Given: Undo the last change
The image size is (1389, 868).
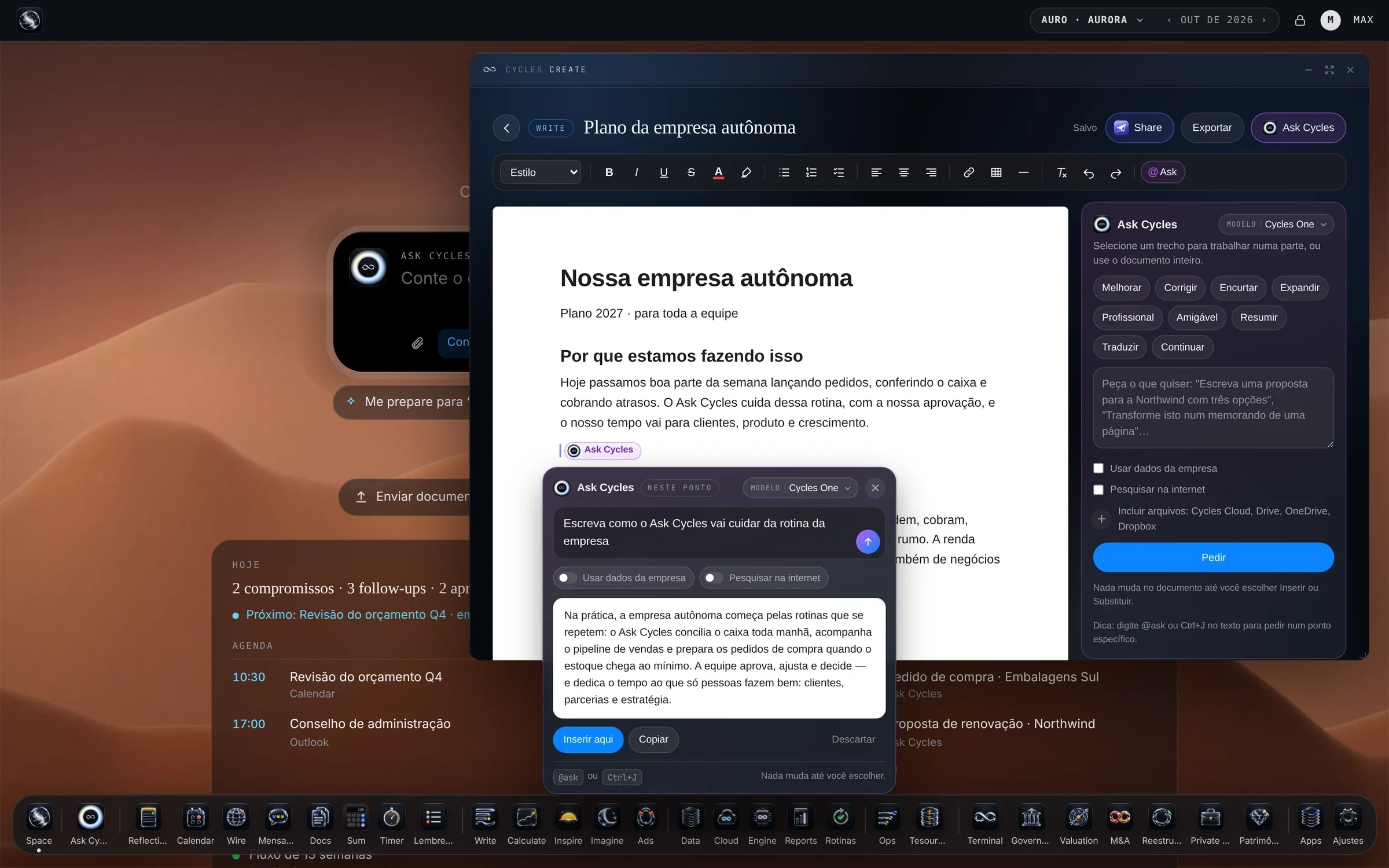Looking at the screenshot, I should pyautogui.click(x=1089, y=172).
